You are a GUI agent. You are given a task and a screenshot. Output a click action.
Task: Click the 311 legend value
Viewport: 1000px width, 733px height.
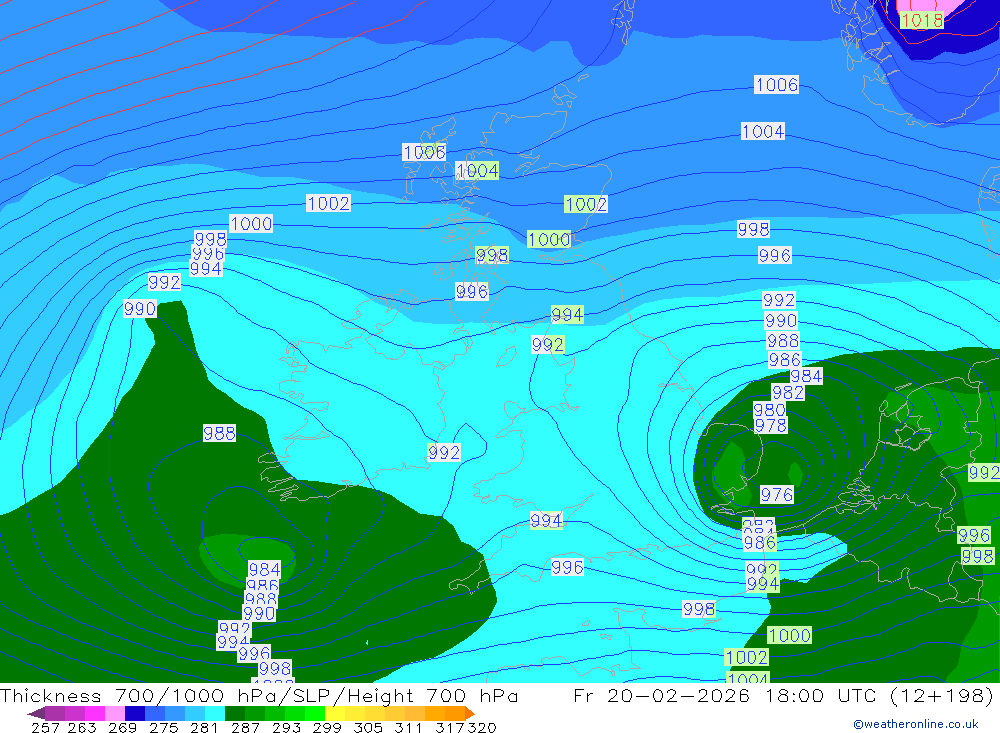(408, 727)
